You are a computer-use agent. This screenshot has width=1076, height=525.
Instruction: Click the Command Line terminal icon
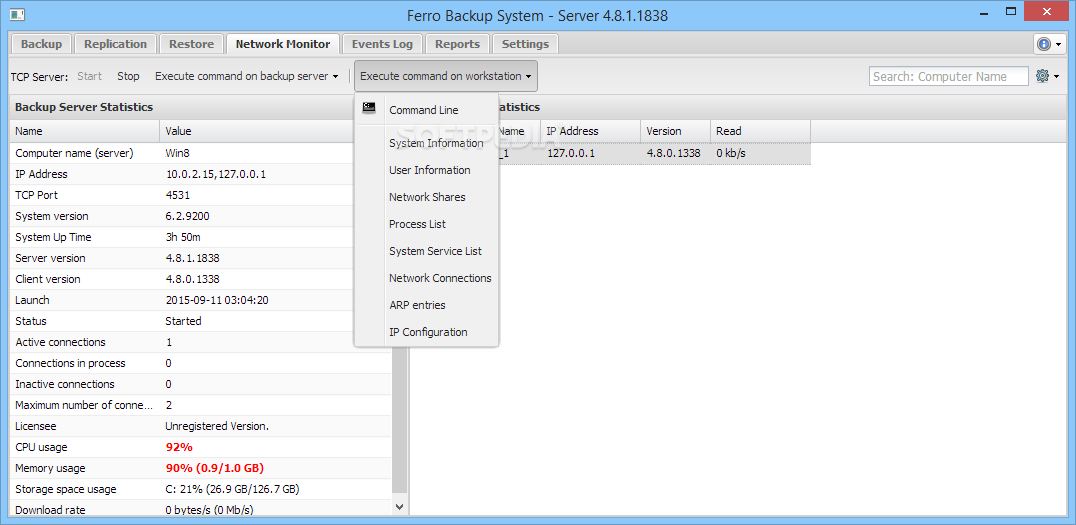pyautogui.click(x=369, y=108)
